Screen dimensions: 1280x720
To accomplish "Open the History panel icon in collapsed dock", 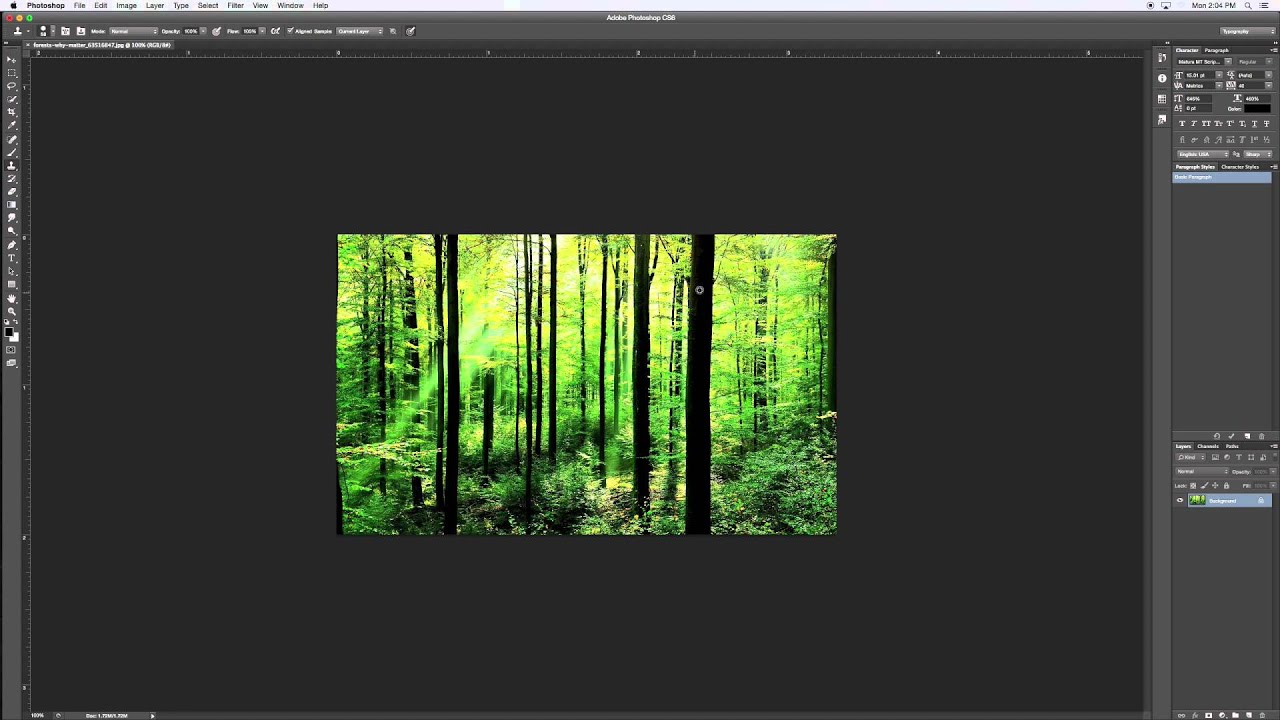I will (x=1162, y=59).
